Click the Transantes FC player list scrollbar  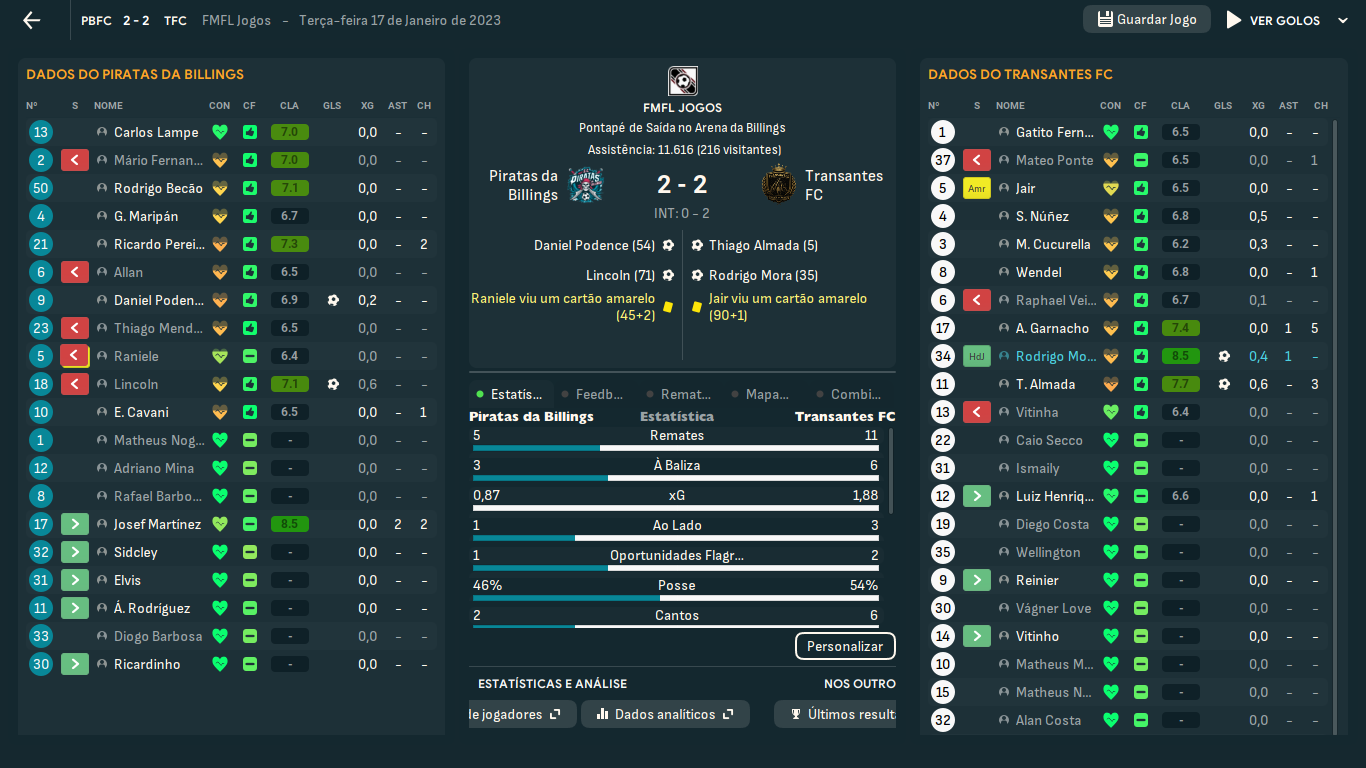(1335, 400)
